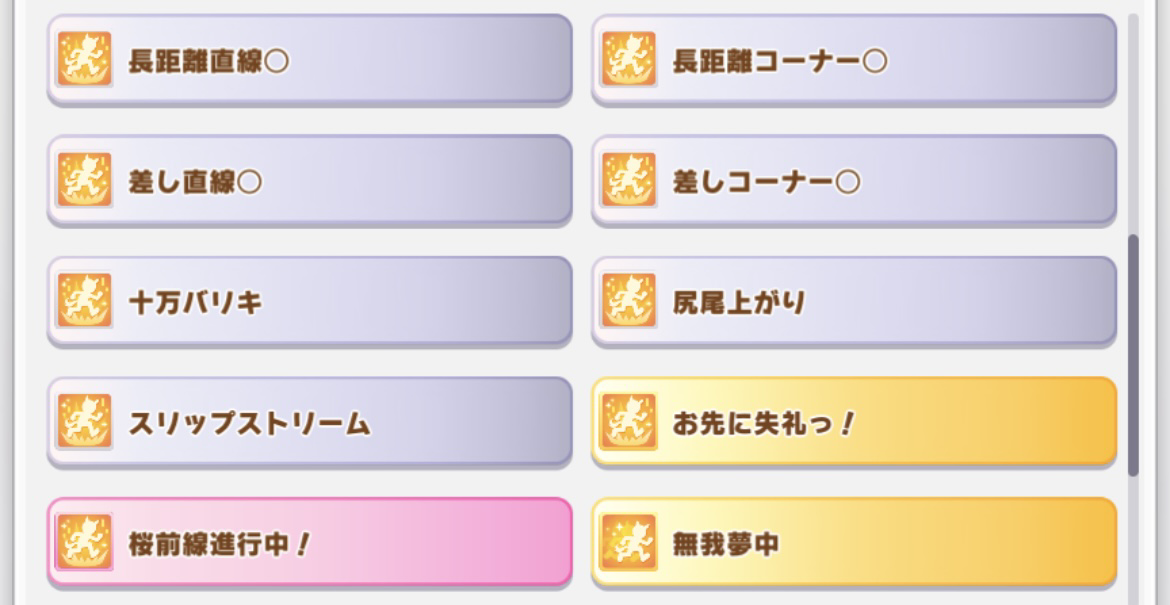This screenshot has height=605, width=1170.
Task: Open the スリップストリーム skill details
Action: click(x=310, y=421)
